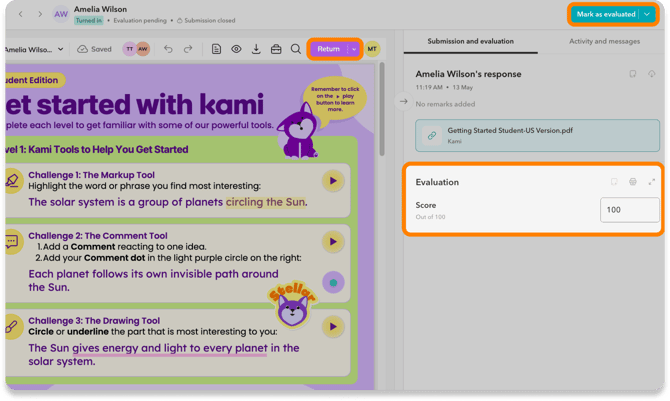The image size is (670, 401).
Task: Click highlighted text 'circling the Sun'
Action: 266,202
